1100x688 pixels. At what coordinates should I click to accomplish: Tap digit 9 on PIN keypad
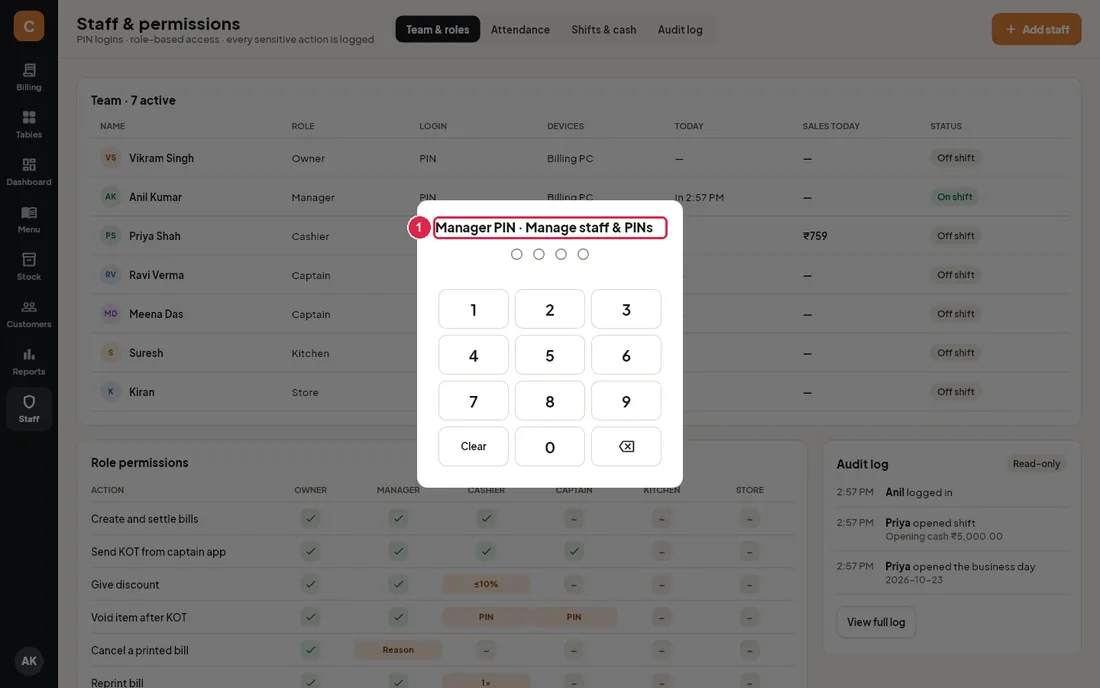626,400
